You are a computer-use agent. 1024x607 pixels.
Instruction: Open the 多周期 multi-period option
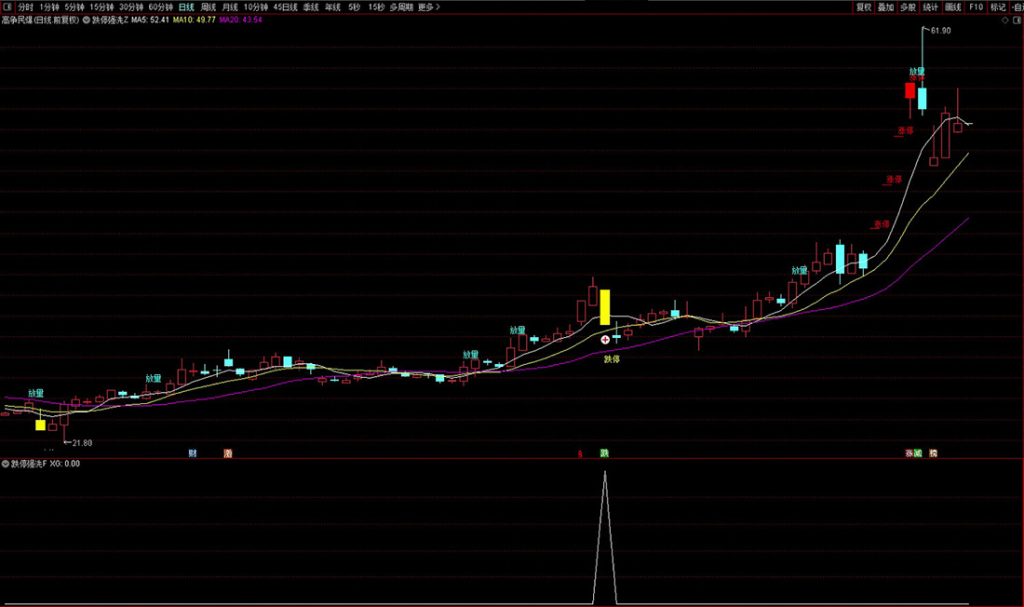tap(400, 6)
